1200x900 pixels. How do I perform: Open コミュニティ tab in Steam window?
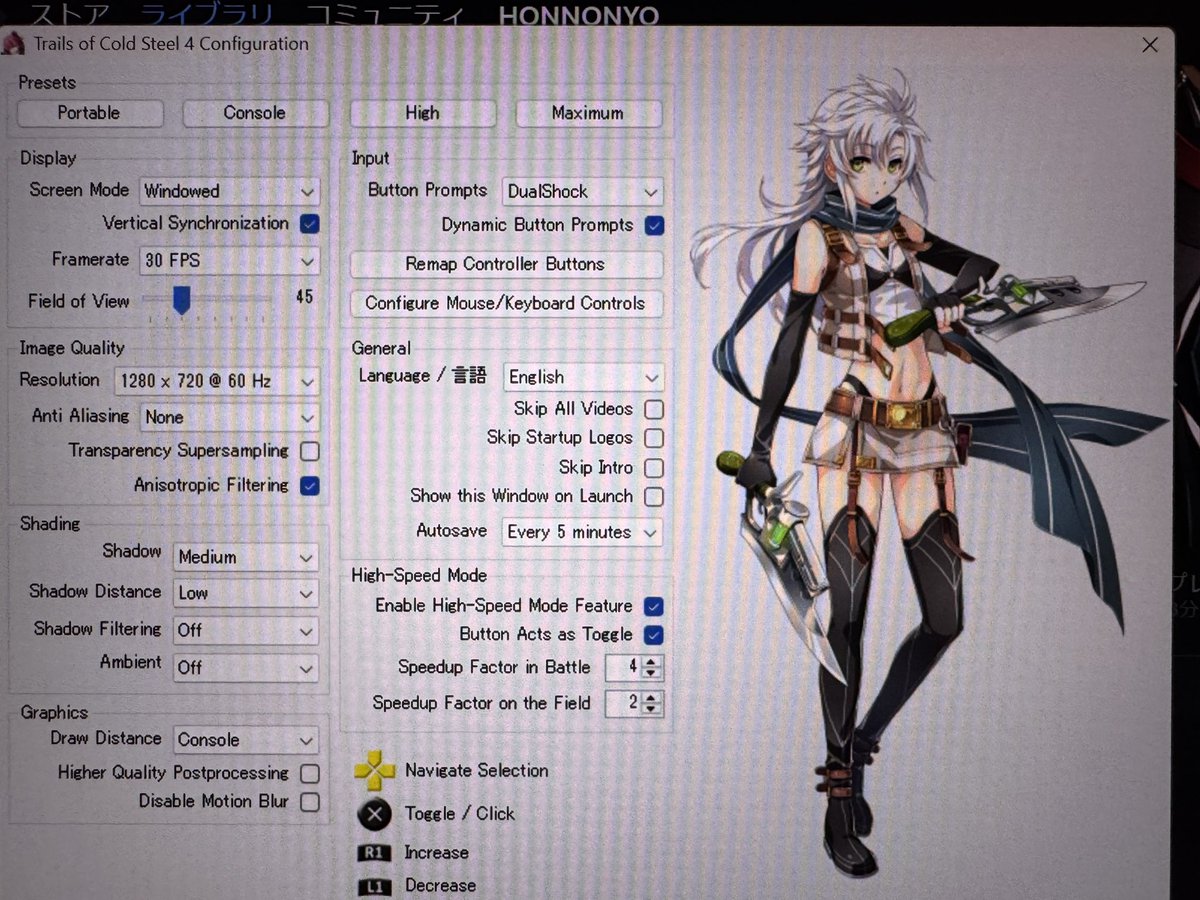(386, 15)
